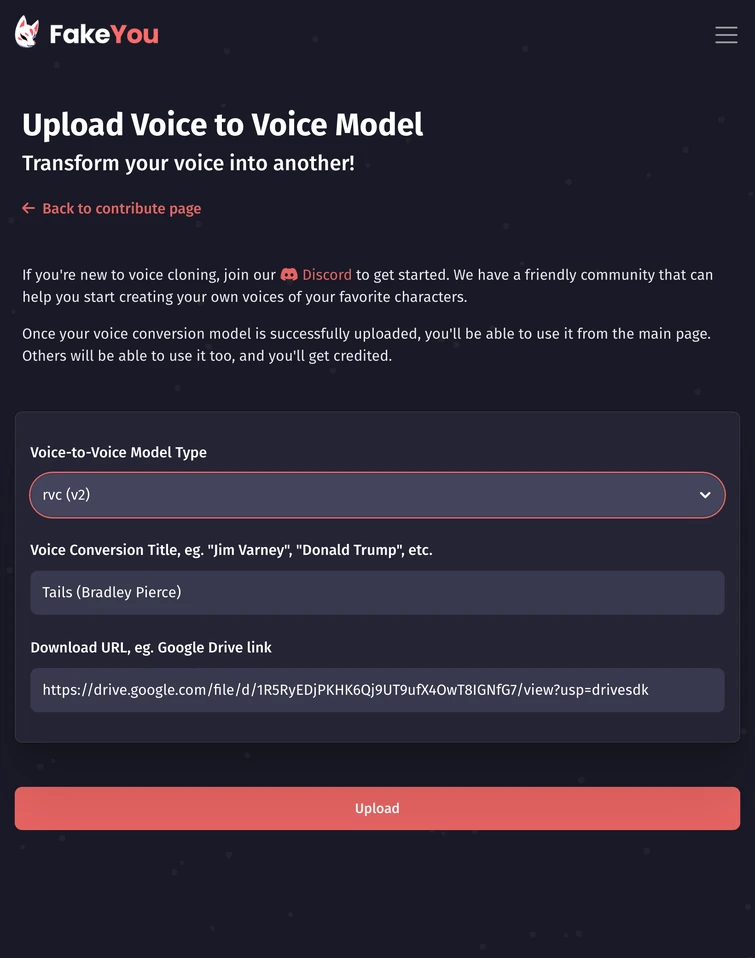This screenshot has height=958, width=755.
Task: Select the Google Drive Download URL field
Action: [x=377, y=689]
